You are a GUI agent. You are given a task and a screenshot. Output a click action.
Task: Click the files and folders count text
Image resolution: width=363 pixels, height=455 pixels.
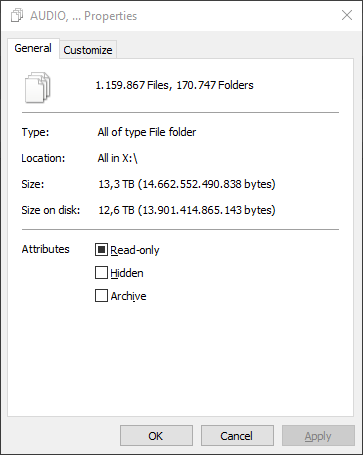point(174,85)
